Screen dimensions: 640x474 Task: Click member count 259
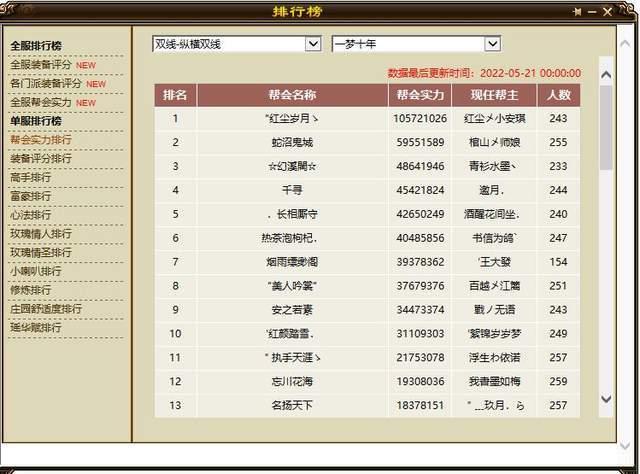[558, 382]
